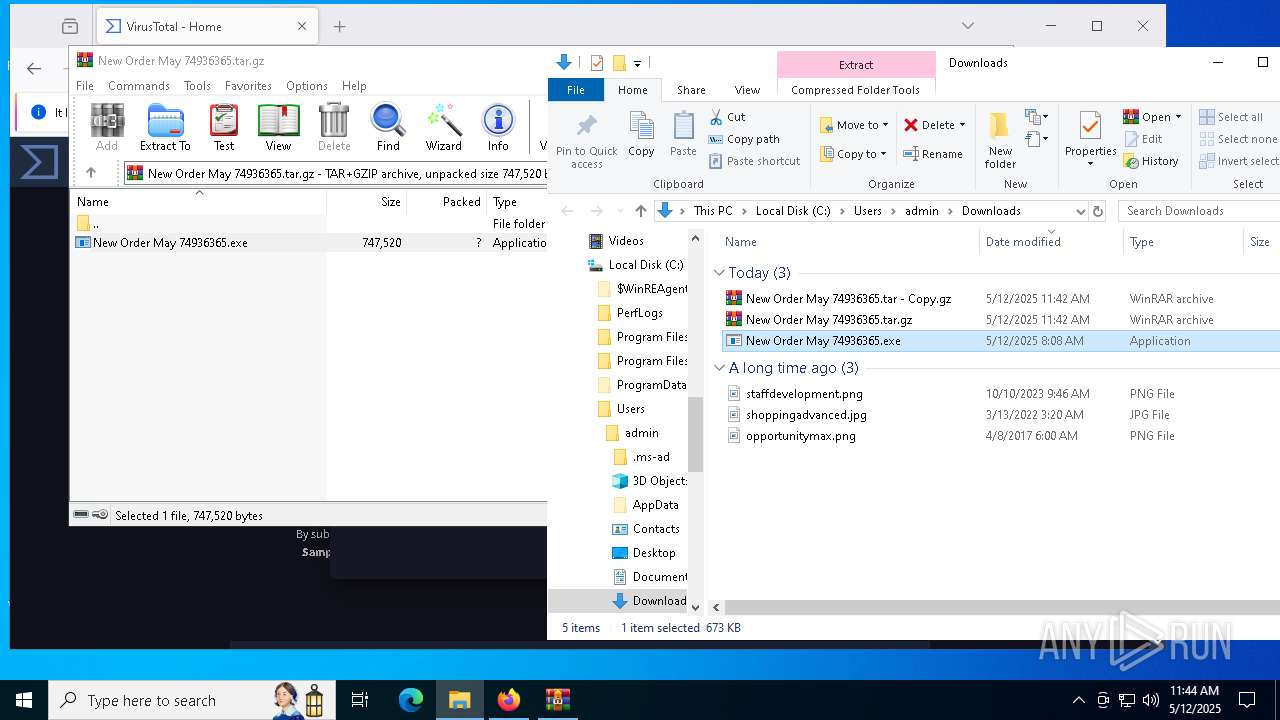Screen dimensions: 1280x720
Task: Select New Order May 74936365.tar.gz file
Action: pyautogui.click(x=829, y=320)
